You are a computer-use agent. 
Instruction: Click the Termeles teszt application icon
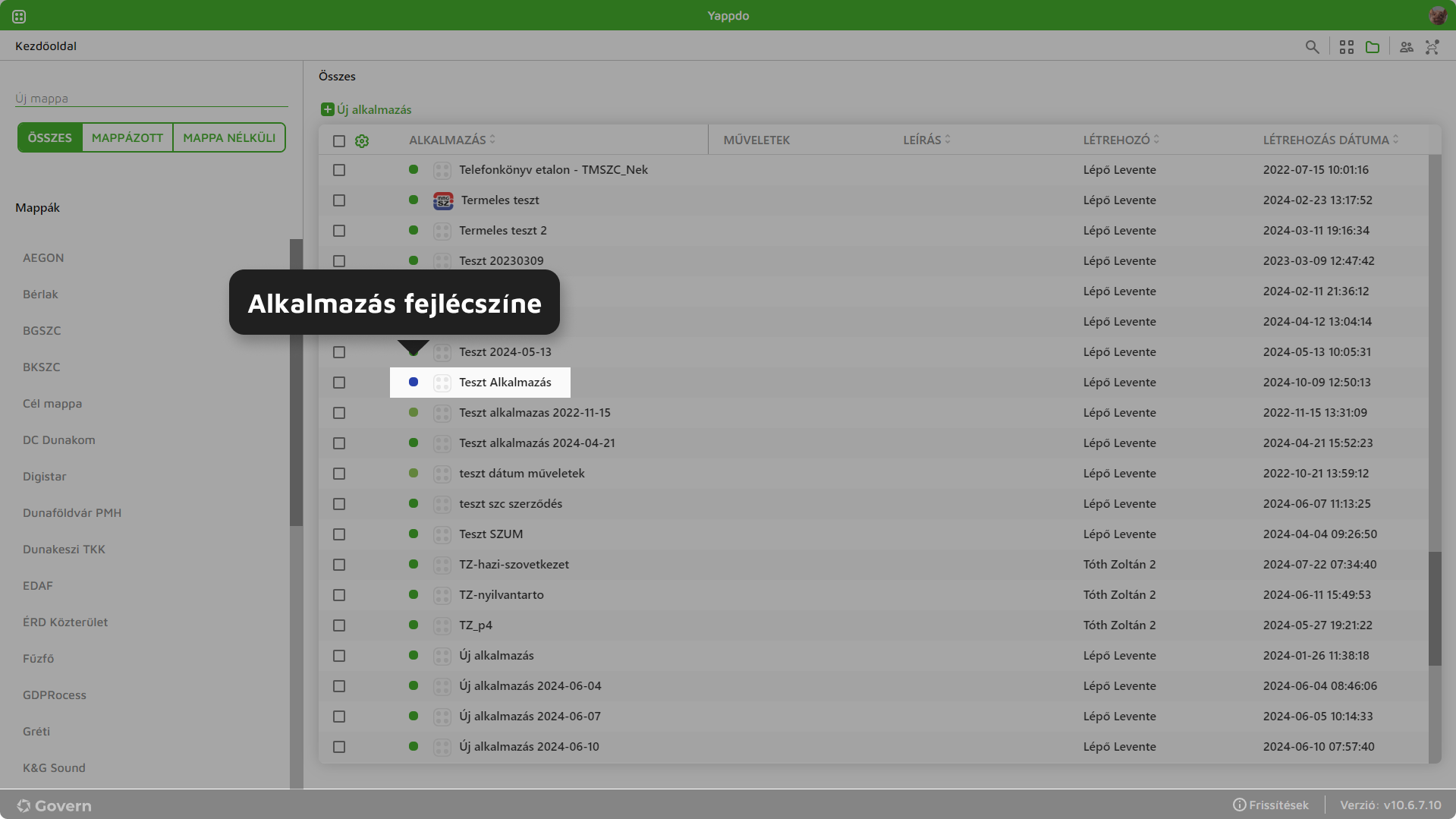pos(442,200)
